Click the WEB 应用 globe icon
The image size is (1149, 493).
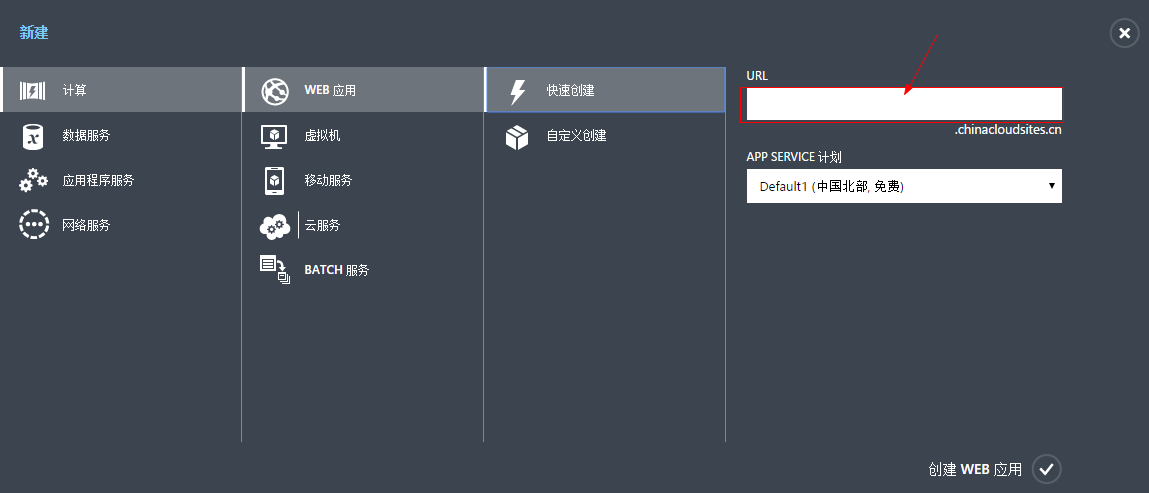(274, 91)
